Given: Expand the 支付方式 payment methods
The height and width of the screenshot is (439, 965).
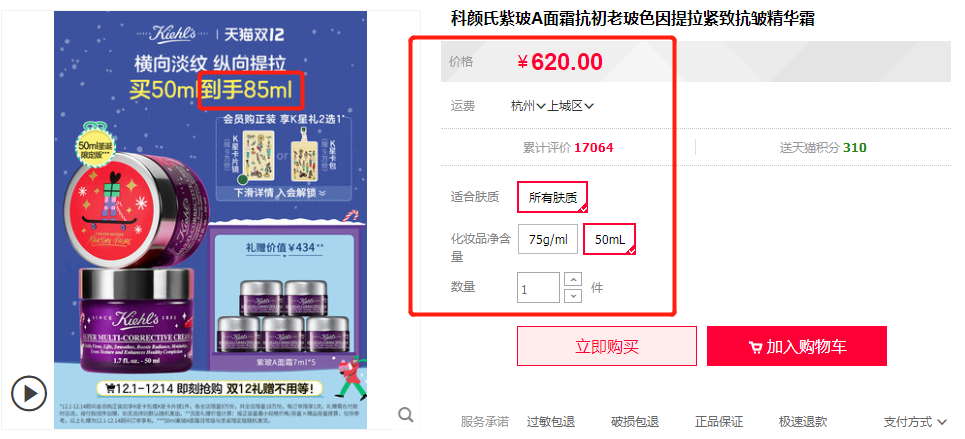Looking at the screenshot, I should pos(915,422).
